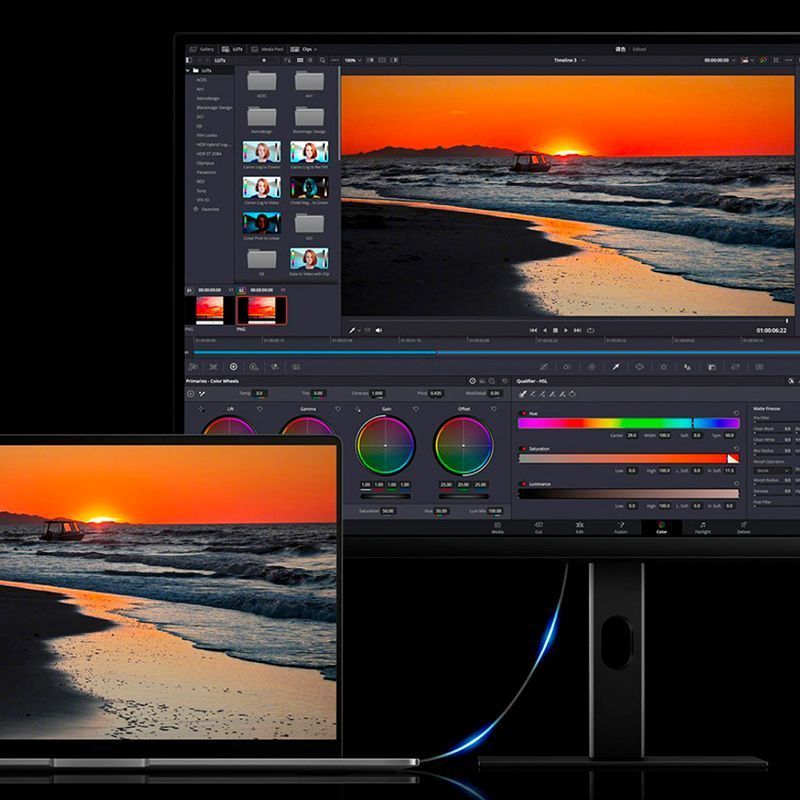Image resolution: width=800 pixels, height=800 pixels.
Task: Toggle the Hue qualifier on or off
Action: click(523, 413)
